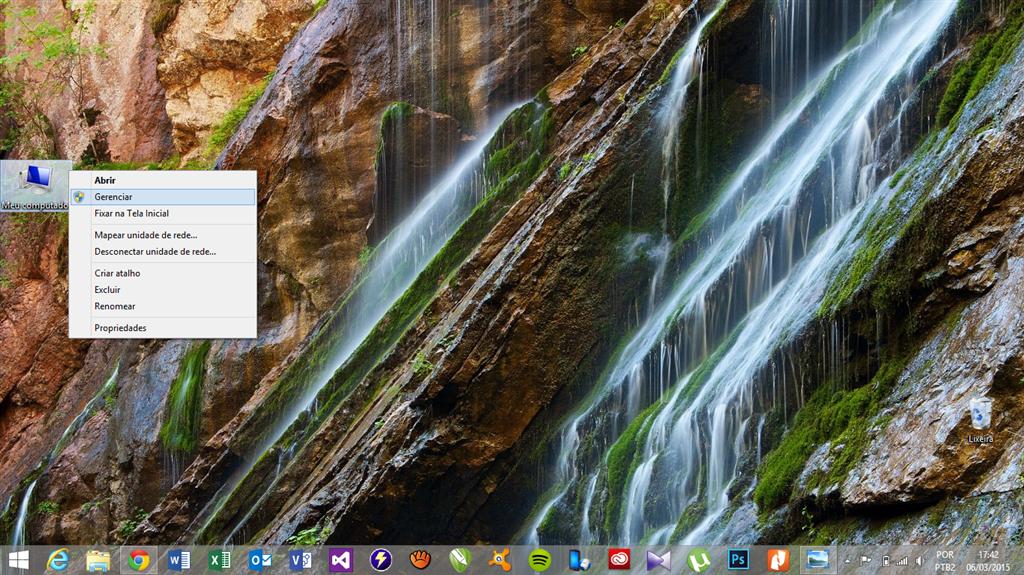Show hidden system tray icons
Viewport: 1024px width, 575px height.
point(848,561)
